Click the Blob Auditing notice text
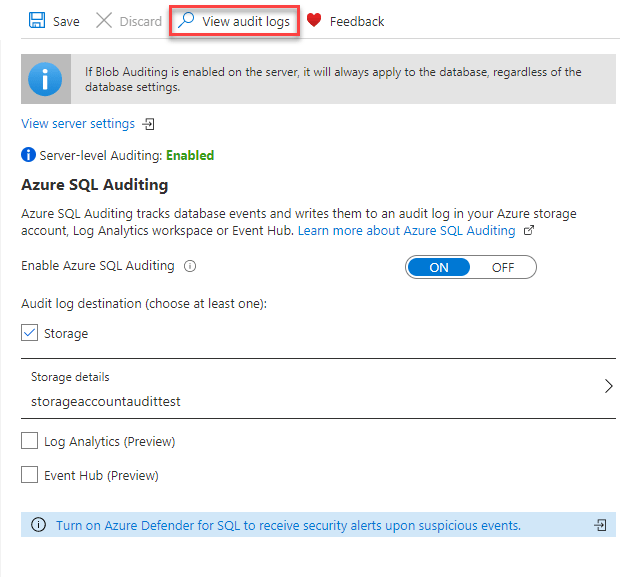The image size is (620, 577). pyautogui.click(x=333, y=79)
